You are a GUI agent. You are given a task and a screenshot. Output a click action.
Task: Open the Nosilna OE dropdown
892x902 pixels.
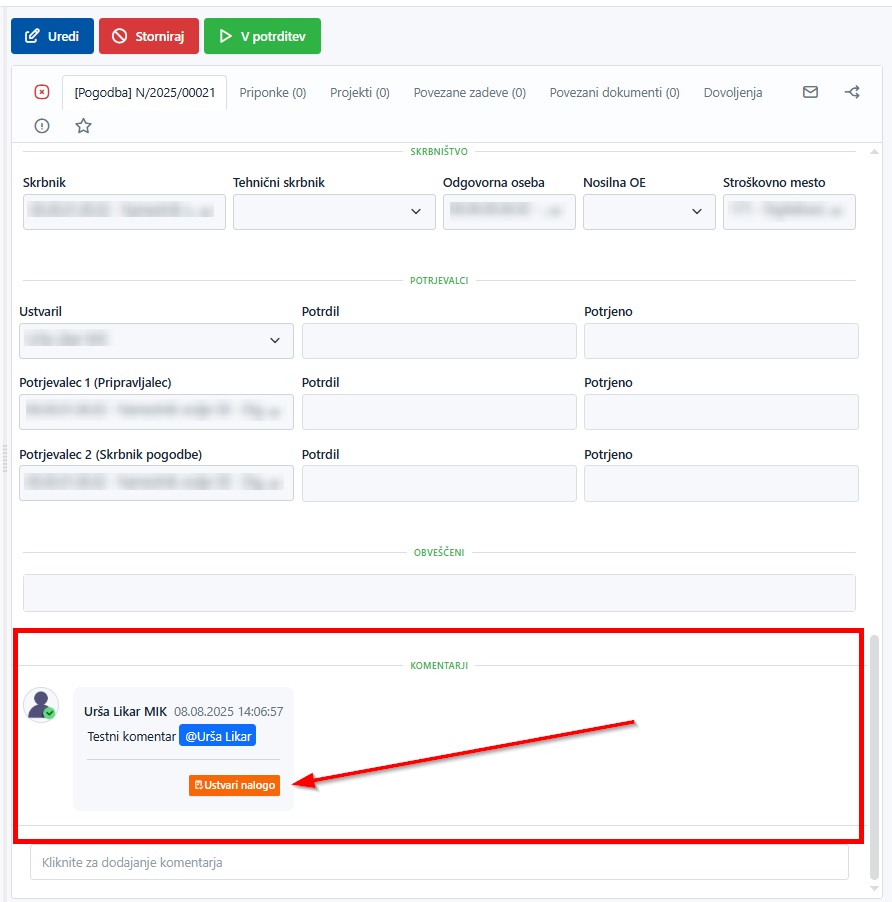coord(649,212)
